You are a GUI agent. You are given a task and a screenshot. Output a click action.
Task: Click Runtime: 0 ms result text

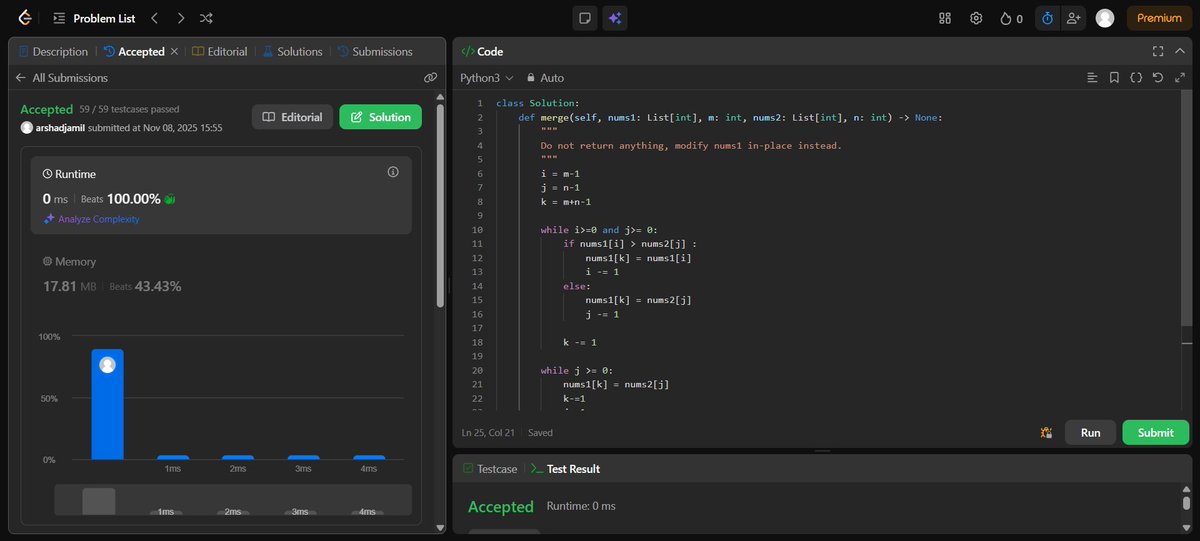click(581, 506)
